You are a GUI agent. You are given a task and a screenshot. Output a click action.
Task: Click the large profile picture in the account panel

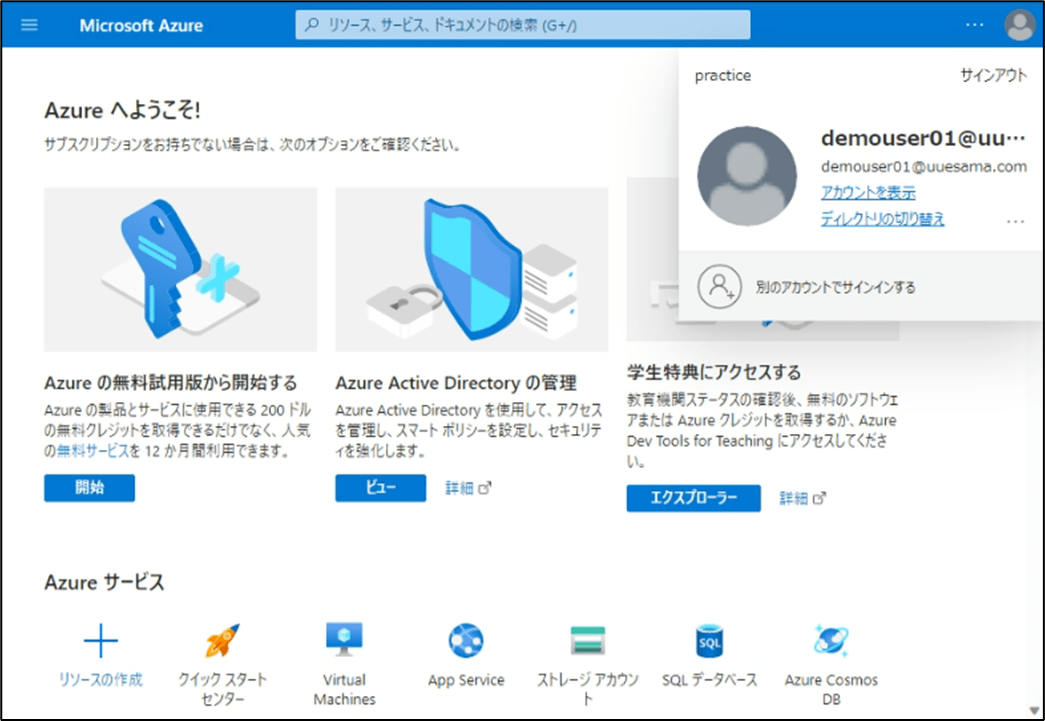pos(746,176)
